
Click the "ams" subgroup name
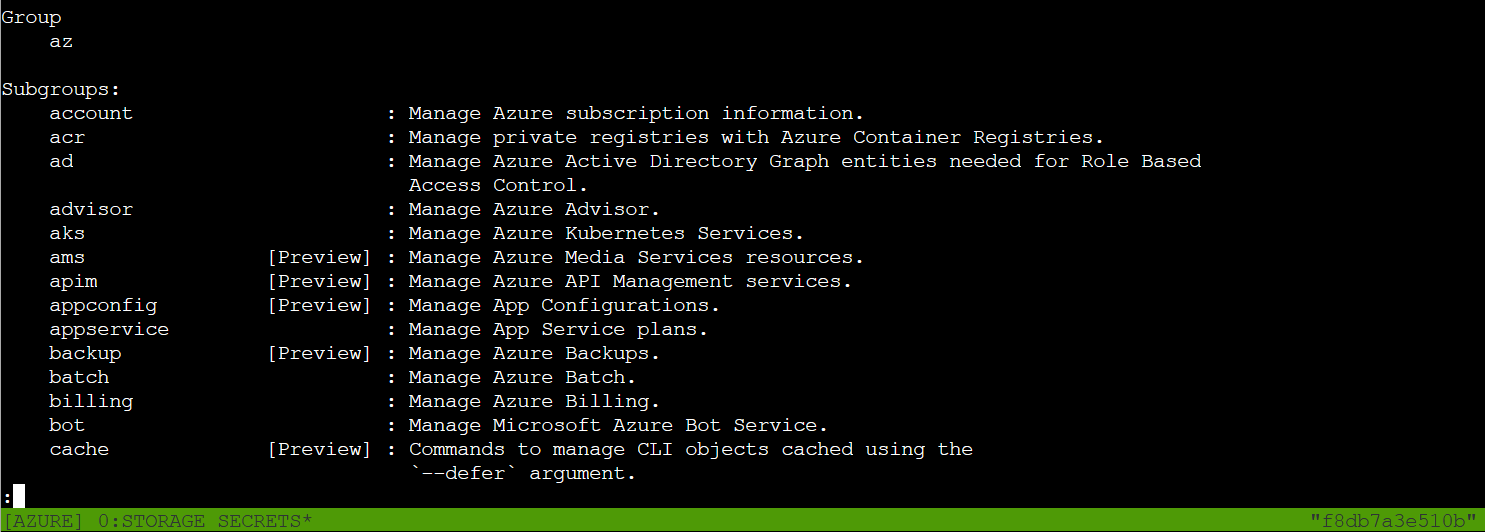click(67, 258)
